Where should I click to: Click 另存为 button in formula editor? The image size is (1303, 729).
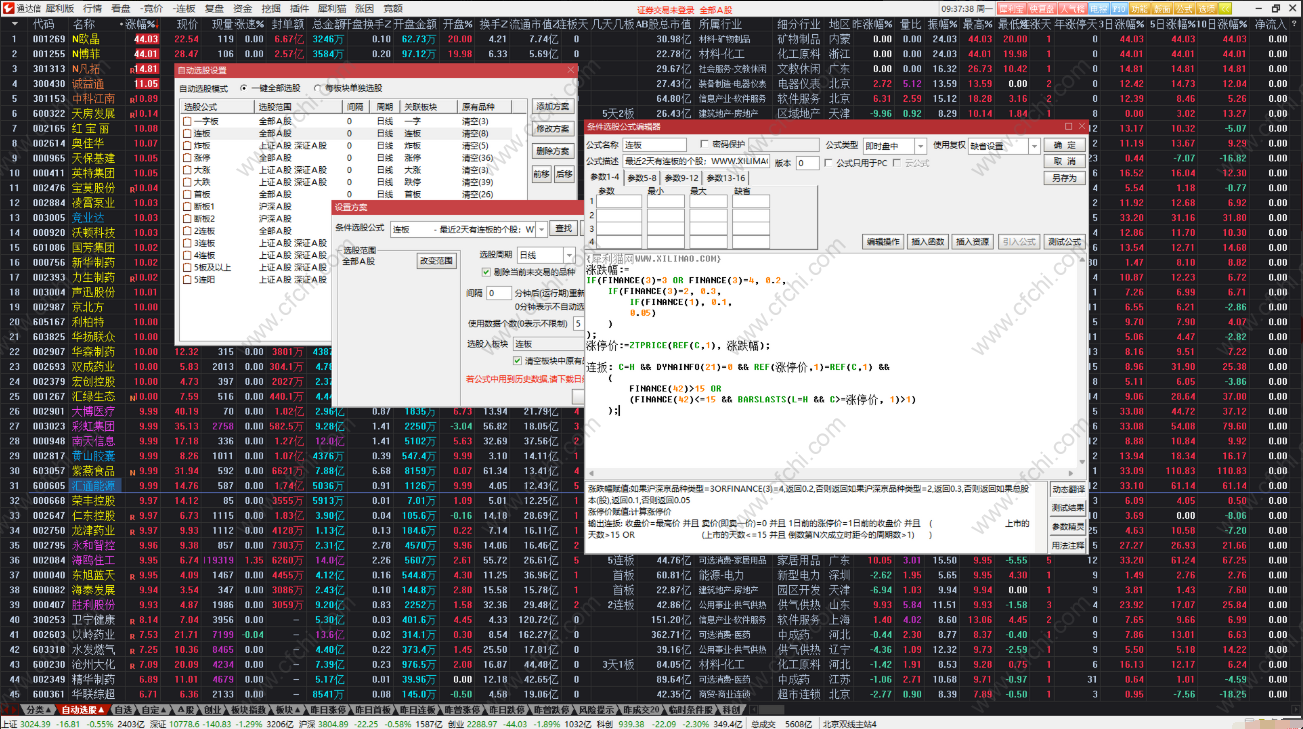1065,178
